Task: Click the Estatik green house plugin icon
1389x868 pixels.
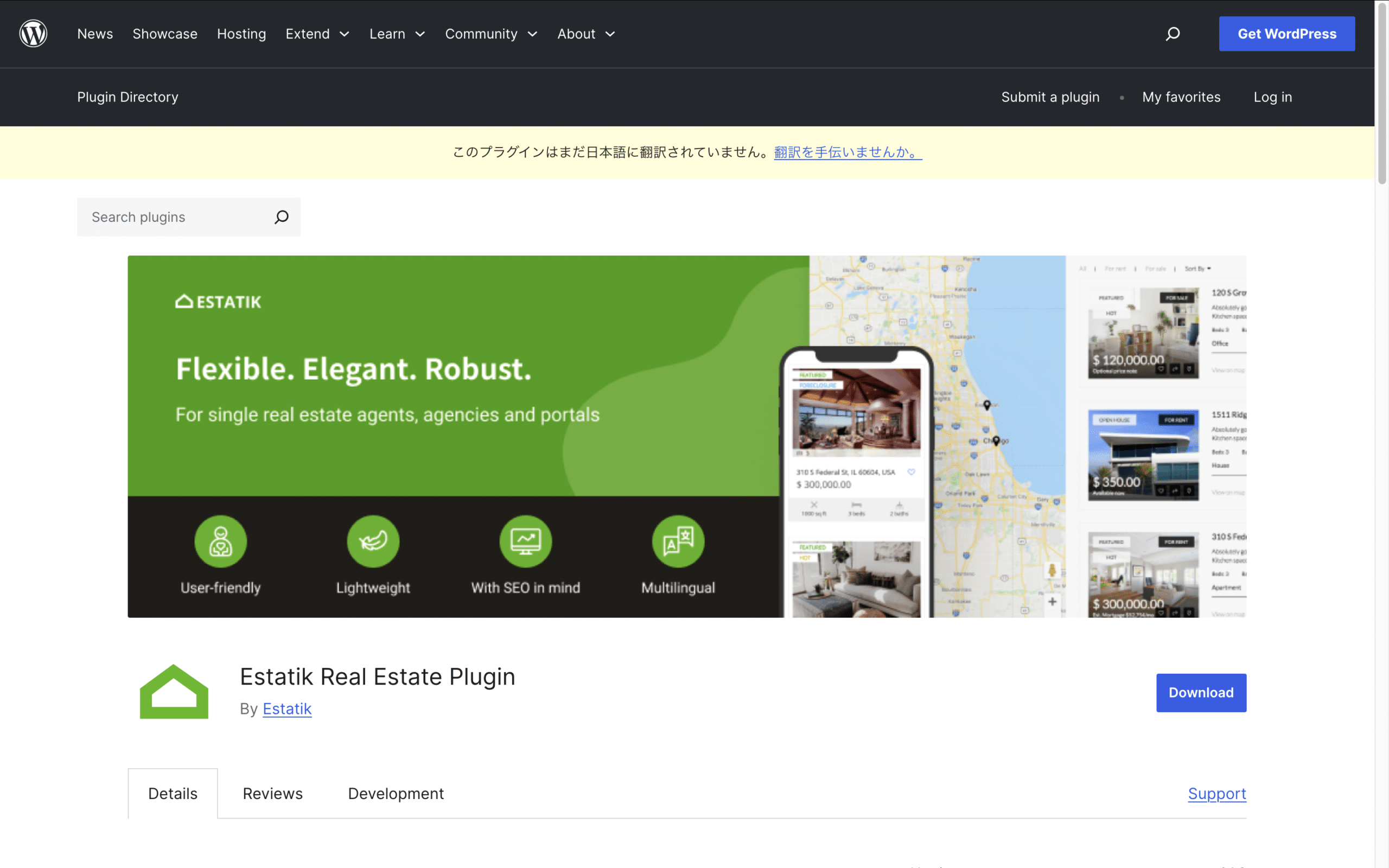Action: [x=174, y=692]
